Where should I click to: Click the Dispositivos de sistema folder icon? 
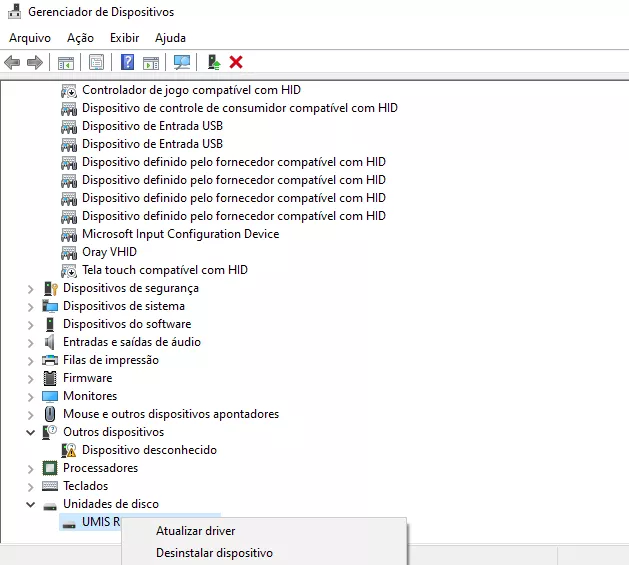tap(50, 307)
